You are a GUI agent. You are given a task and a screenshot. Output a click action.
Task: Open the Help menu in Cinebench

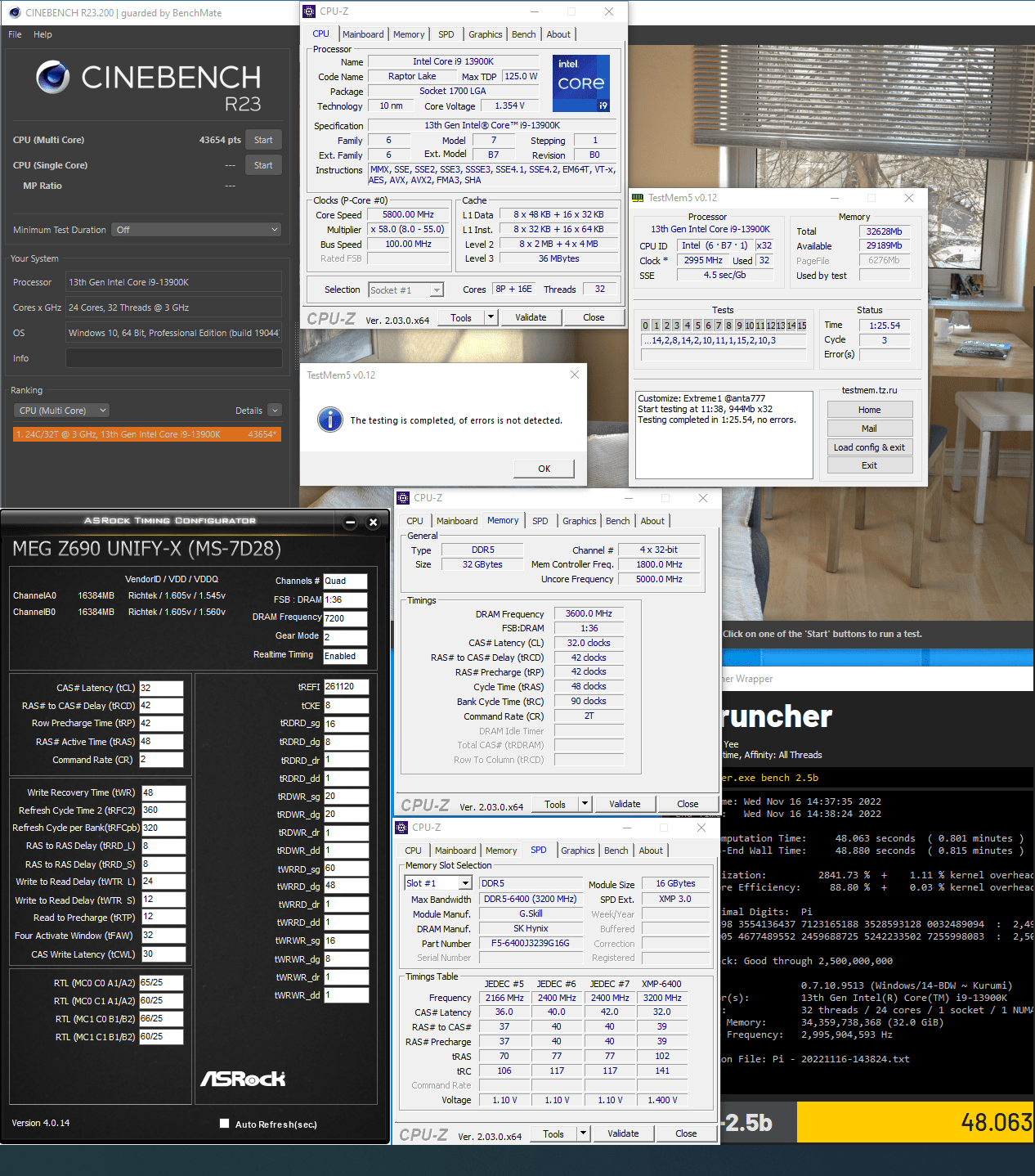coord(43,34)
